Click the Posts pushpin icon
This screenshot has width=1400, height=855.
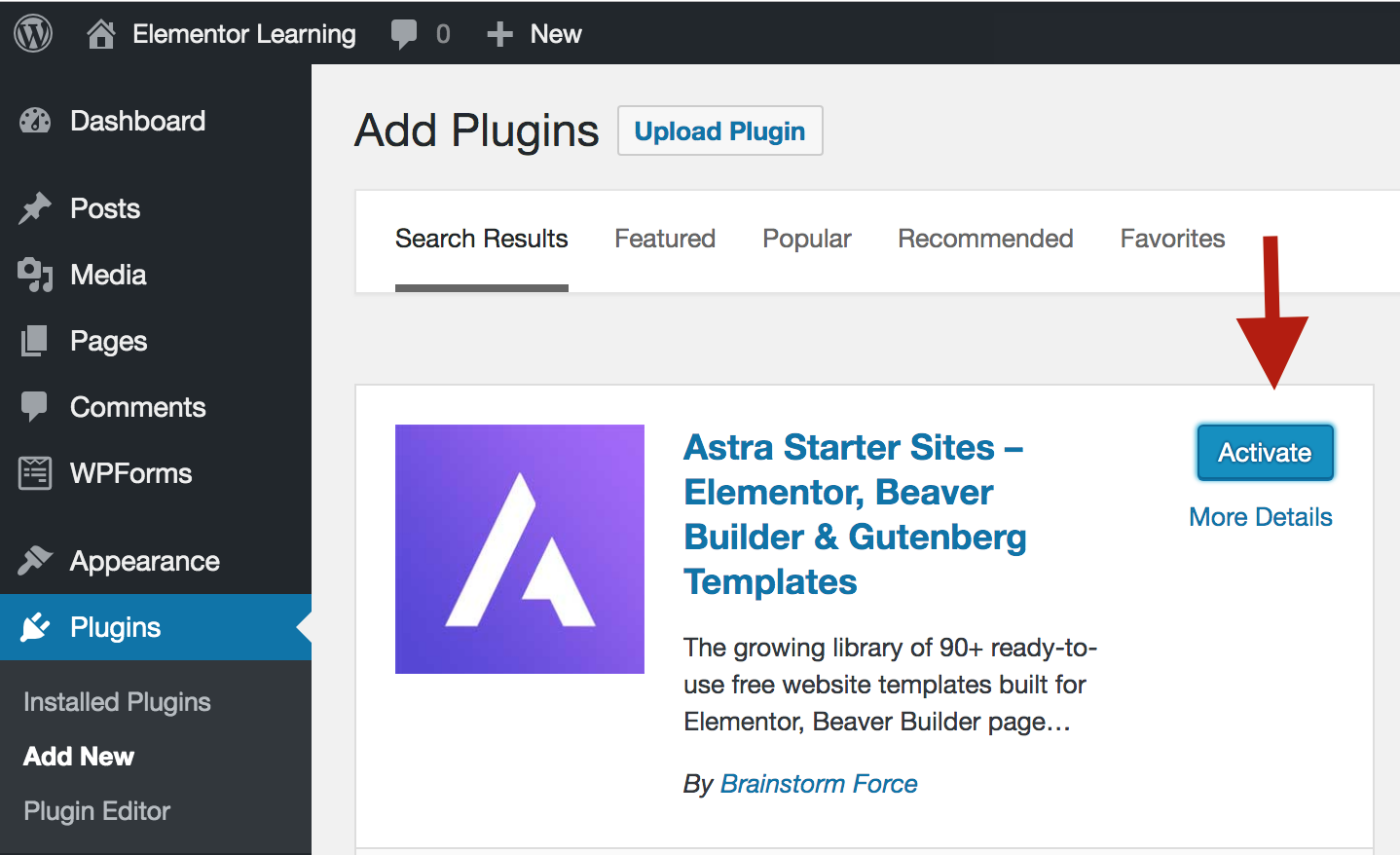pos(35,208)
